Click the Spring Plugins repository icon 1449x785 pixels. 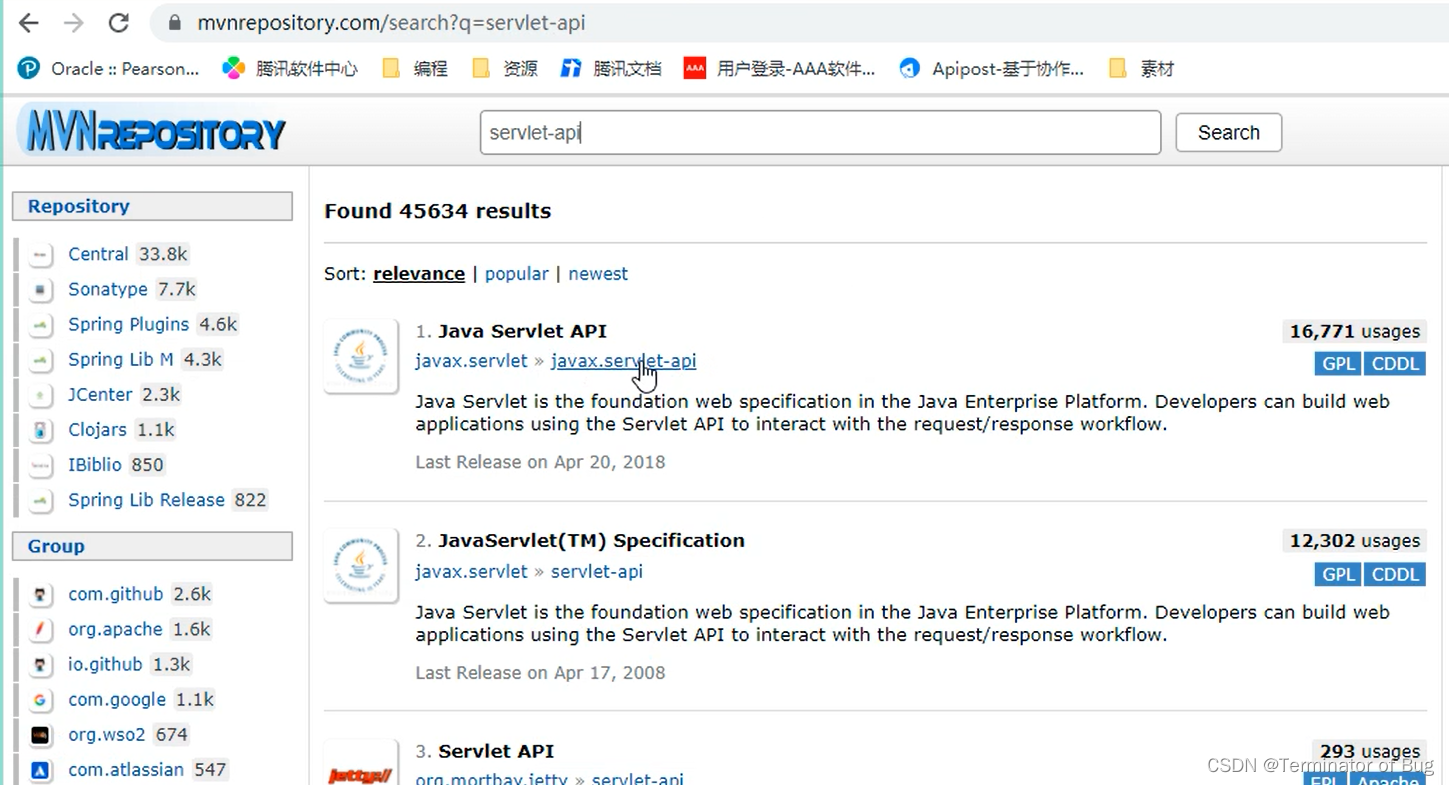pyautogui.click(x=40, y=325)
